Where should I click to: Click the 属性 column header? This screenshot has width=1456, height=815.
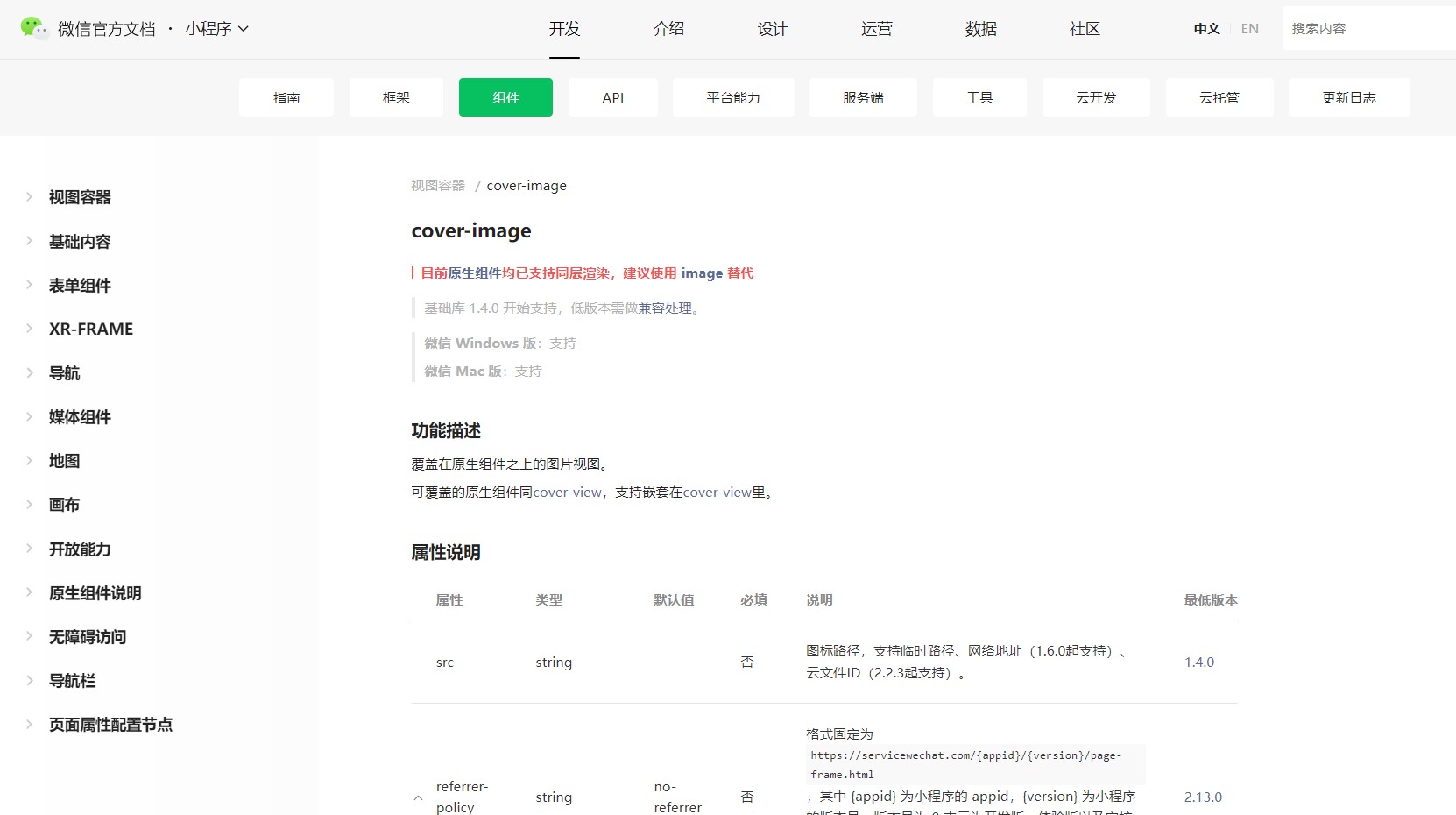pyautogui.click(x=449, y=600)
